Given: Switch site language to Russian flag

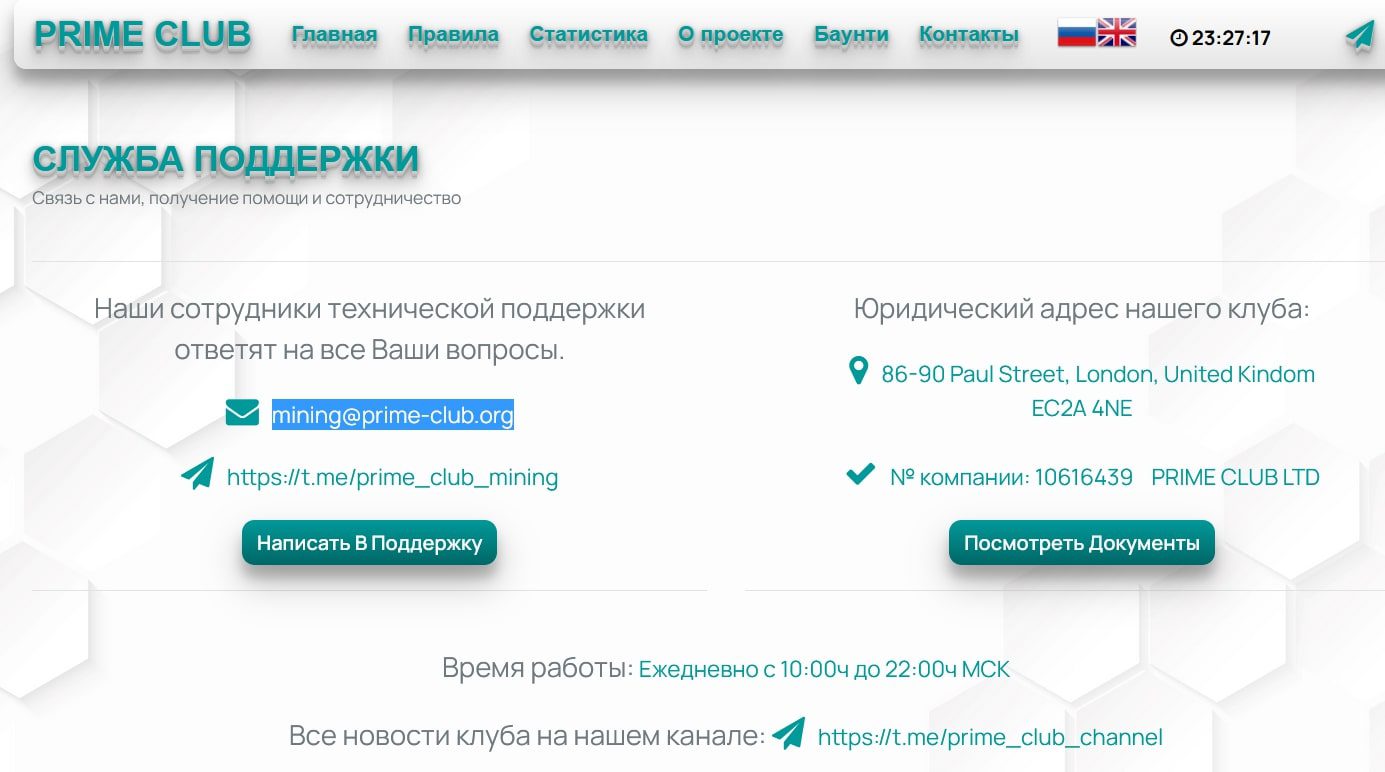Looking at the screenshot, I should [1076, 34].
